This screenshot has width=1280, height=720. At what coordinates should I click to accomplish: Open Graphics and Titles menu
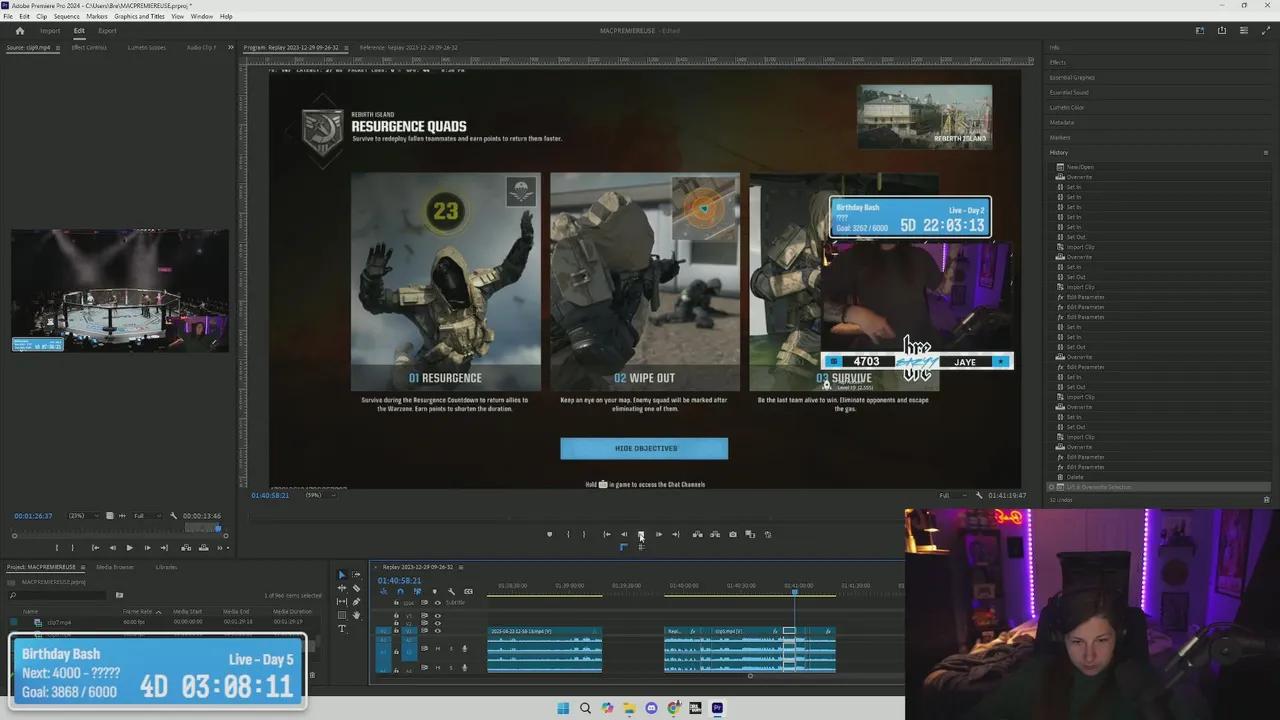click(x=140, y=16)
